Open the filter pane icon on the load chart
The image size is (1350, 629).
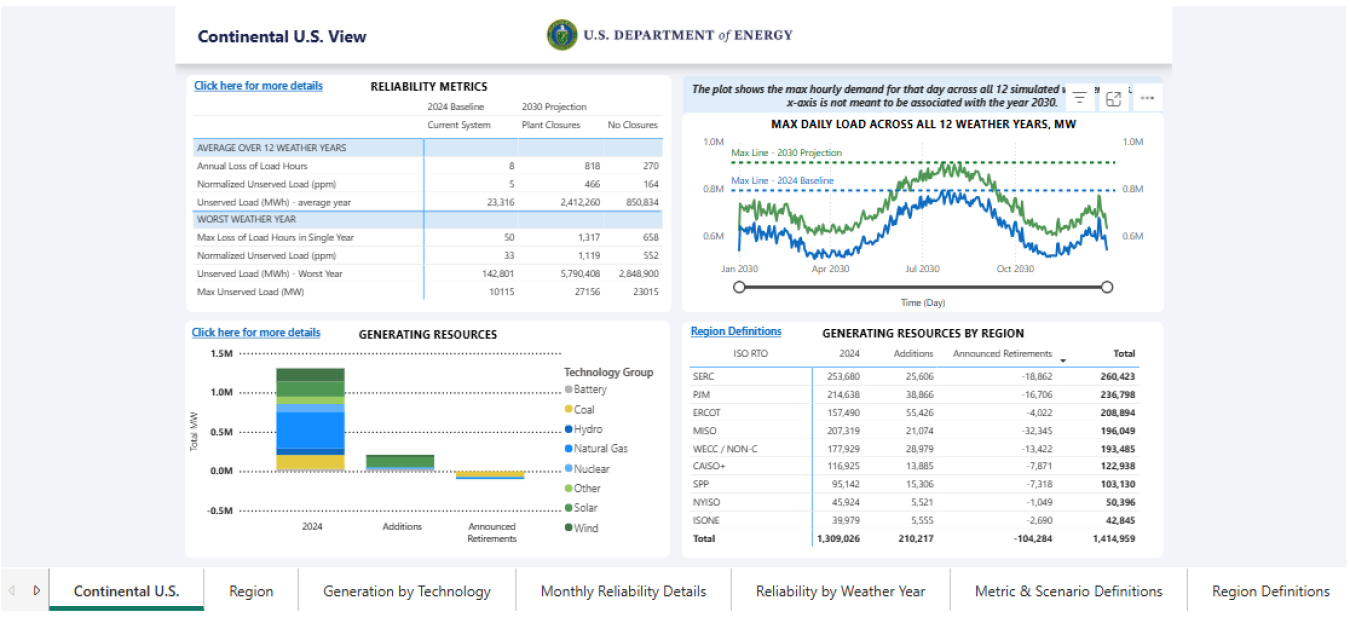coord(1080,97)
